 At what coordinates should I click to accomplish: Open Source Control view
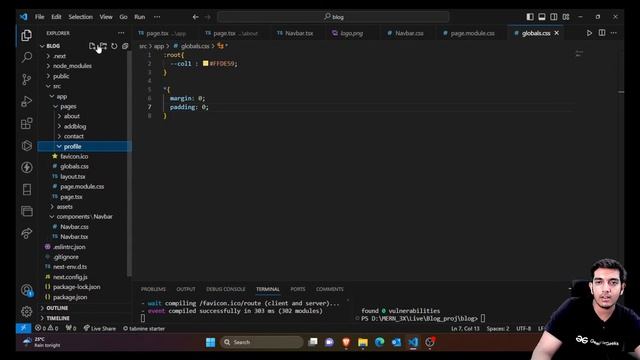27,79
